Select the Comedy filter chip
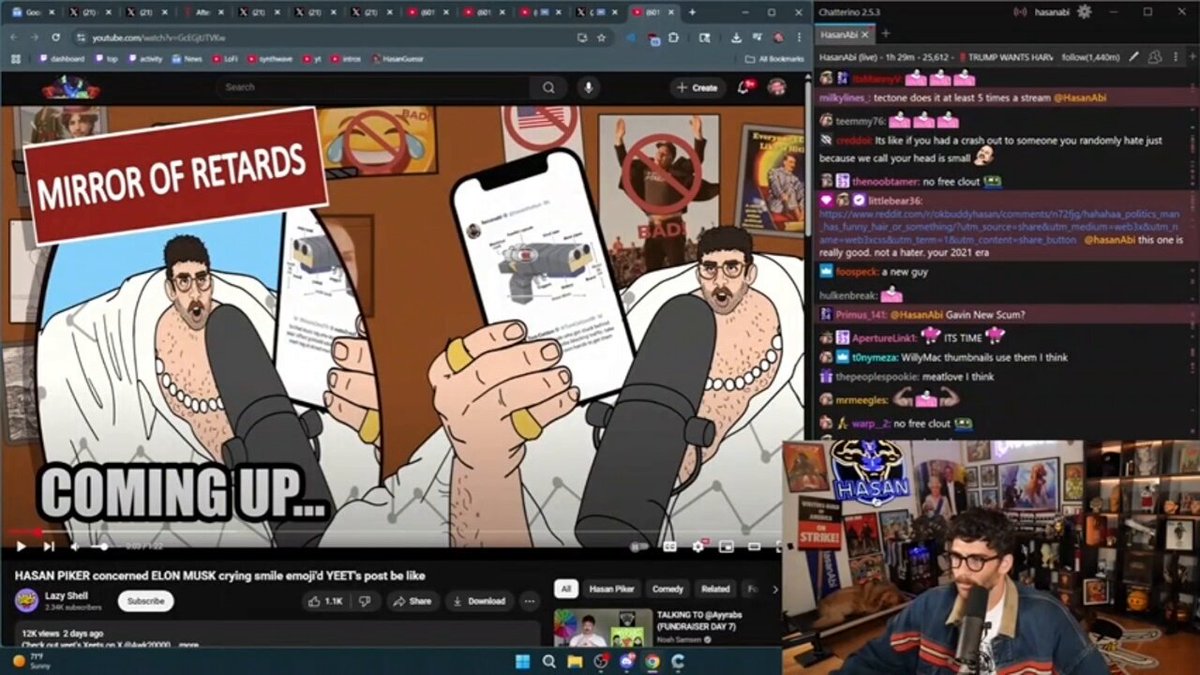 point(667,589)
